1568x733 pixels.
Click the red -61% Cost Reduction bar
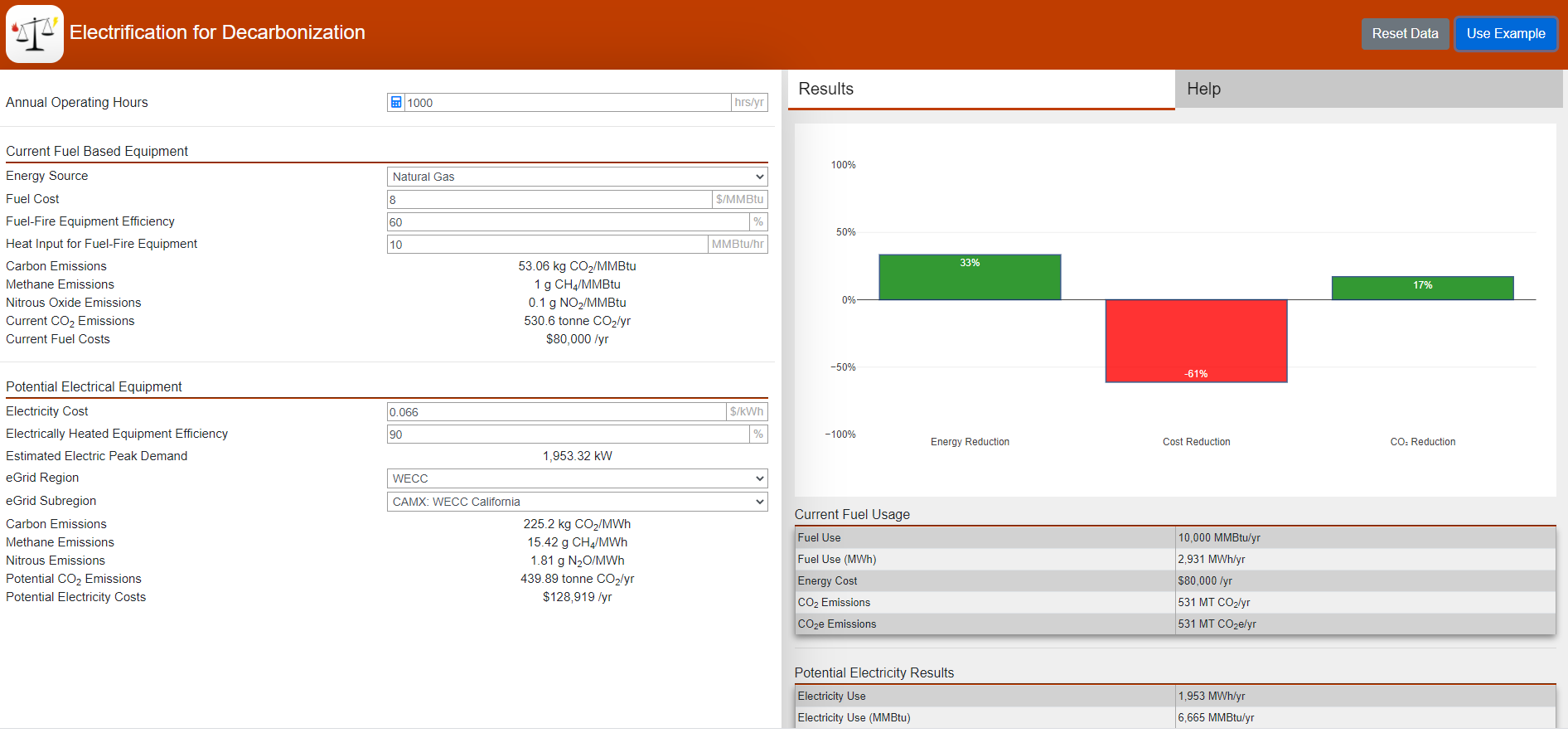click(1196, 341)
